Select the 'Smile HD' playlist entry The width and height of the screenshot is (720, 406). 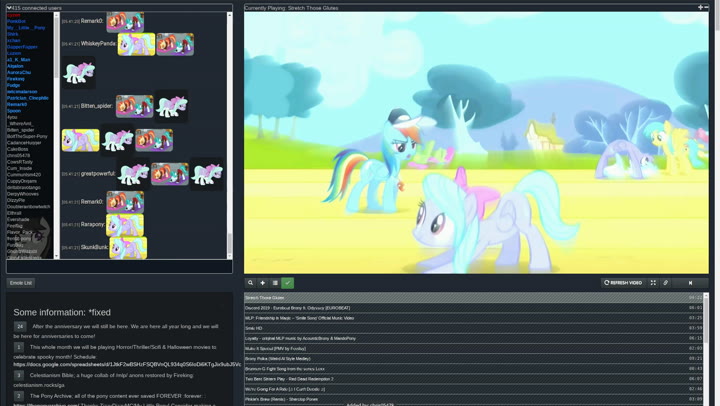pyautogui.click(x=473, y=328)
